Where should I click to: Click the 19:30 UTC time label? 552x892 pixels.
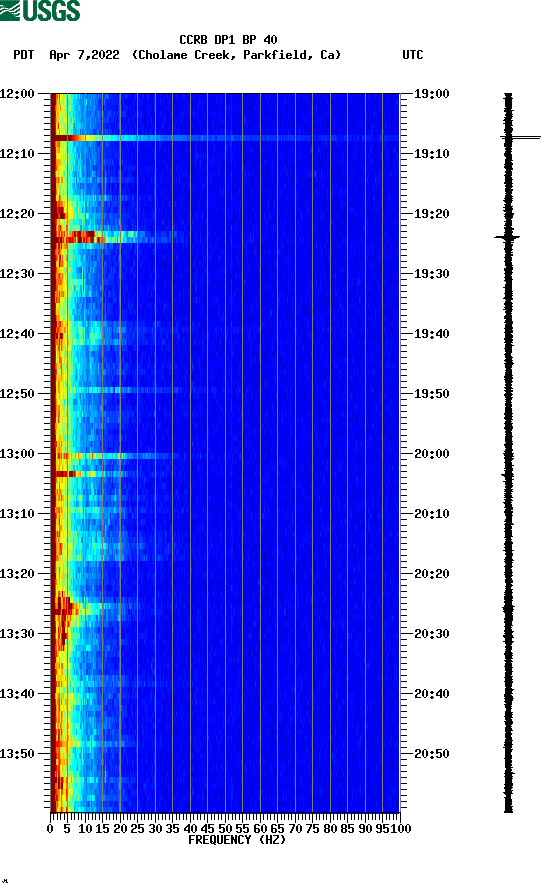click(x=432, y=274)
